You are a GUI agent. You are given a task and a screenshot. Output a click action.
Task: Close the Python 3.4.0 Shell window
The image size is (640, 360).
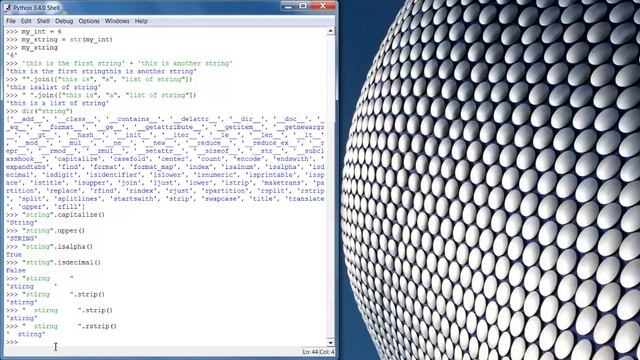pyautogui.click(x=323, y=6)
